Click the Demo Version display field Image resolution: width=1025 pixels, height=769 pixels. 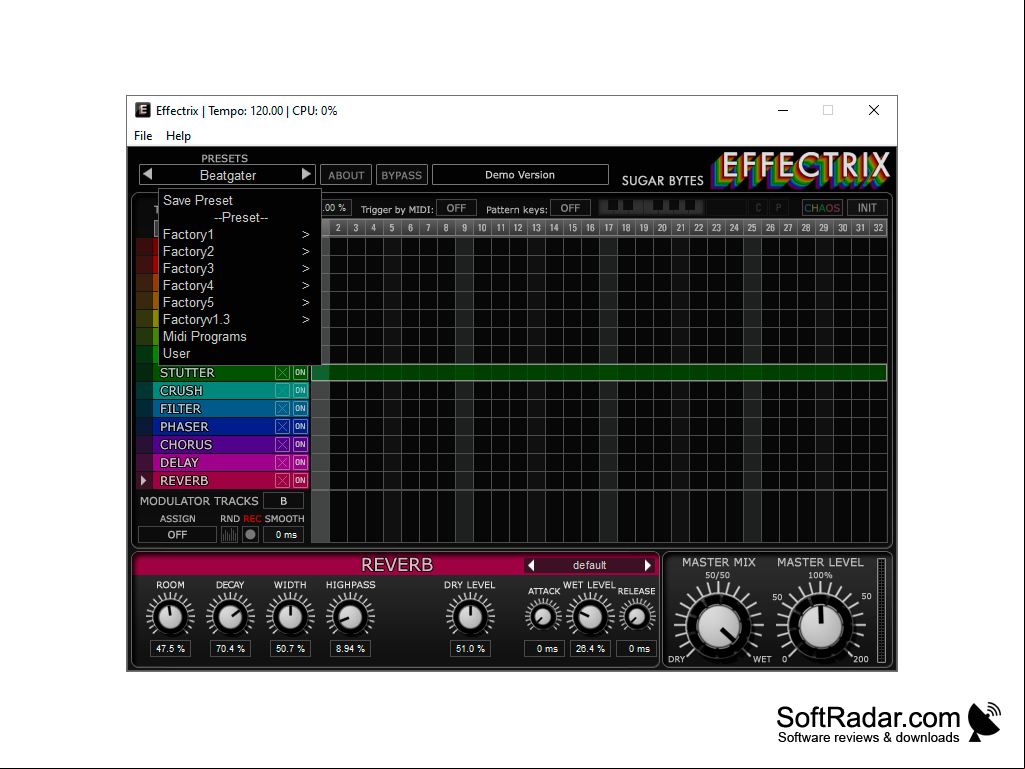pos(520,175)
